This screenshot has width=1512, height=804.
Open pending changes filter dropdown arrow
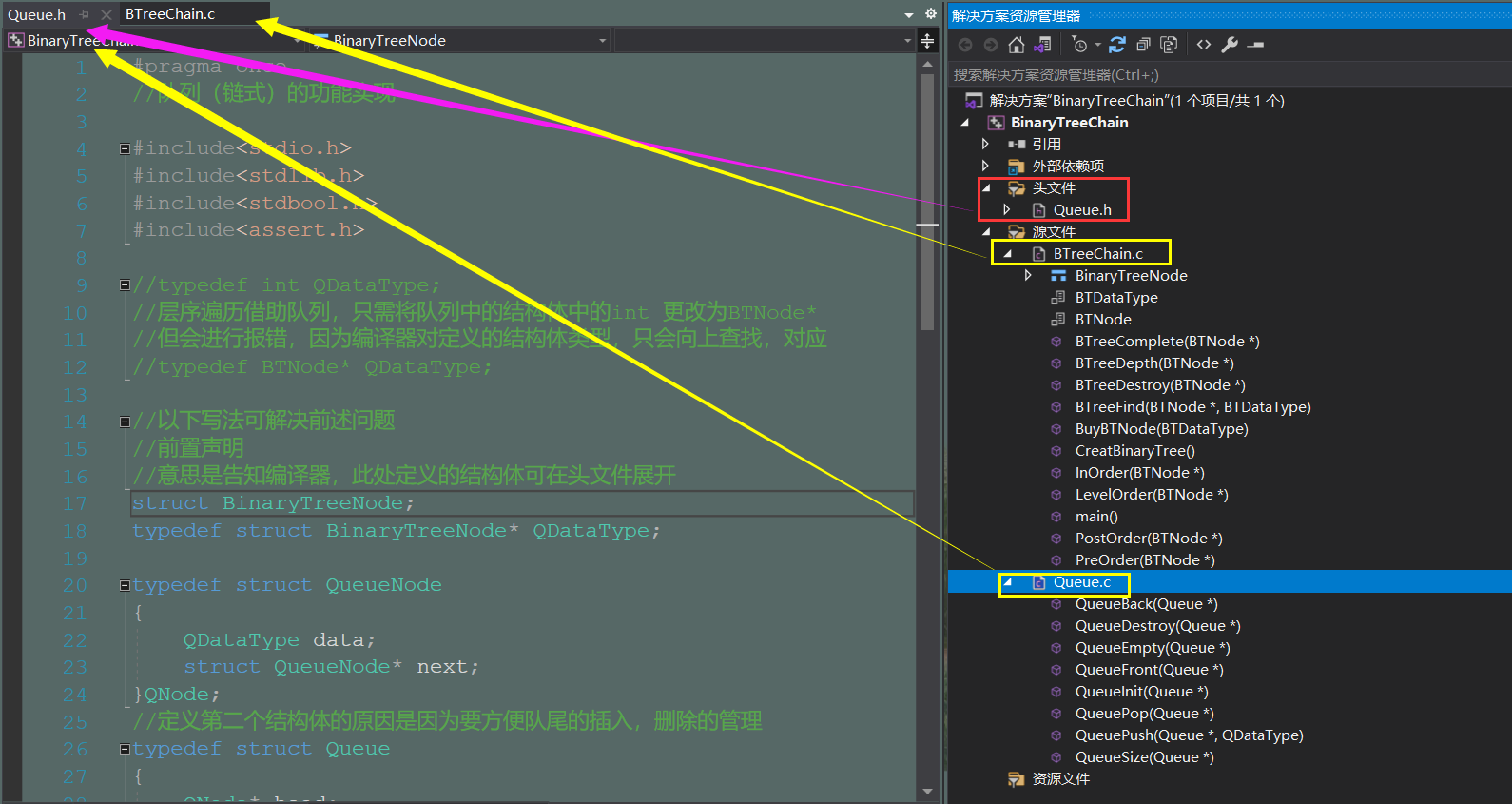1097,45
